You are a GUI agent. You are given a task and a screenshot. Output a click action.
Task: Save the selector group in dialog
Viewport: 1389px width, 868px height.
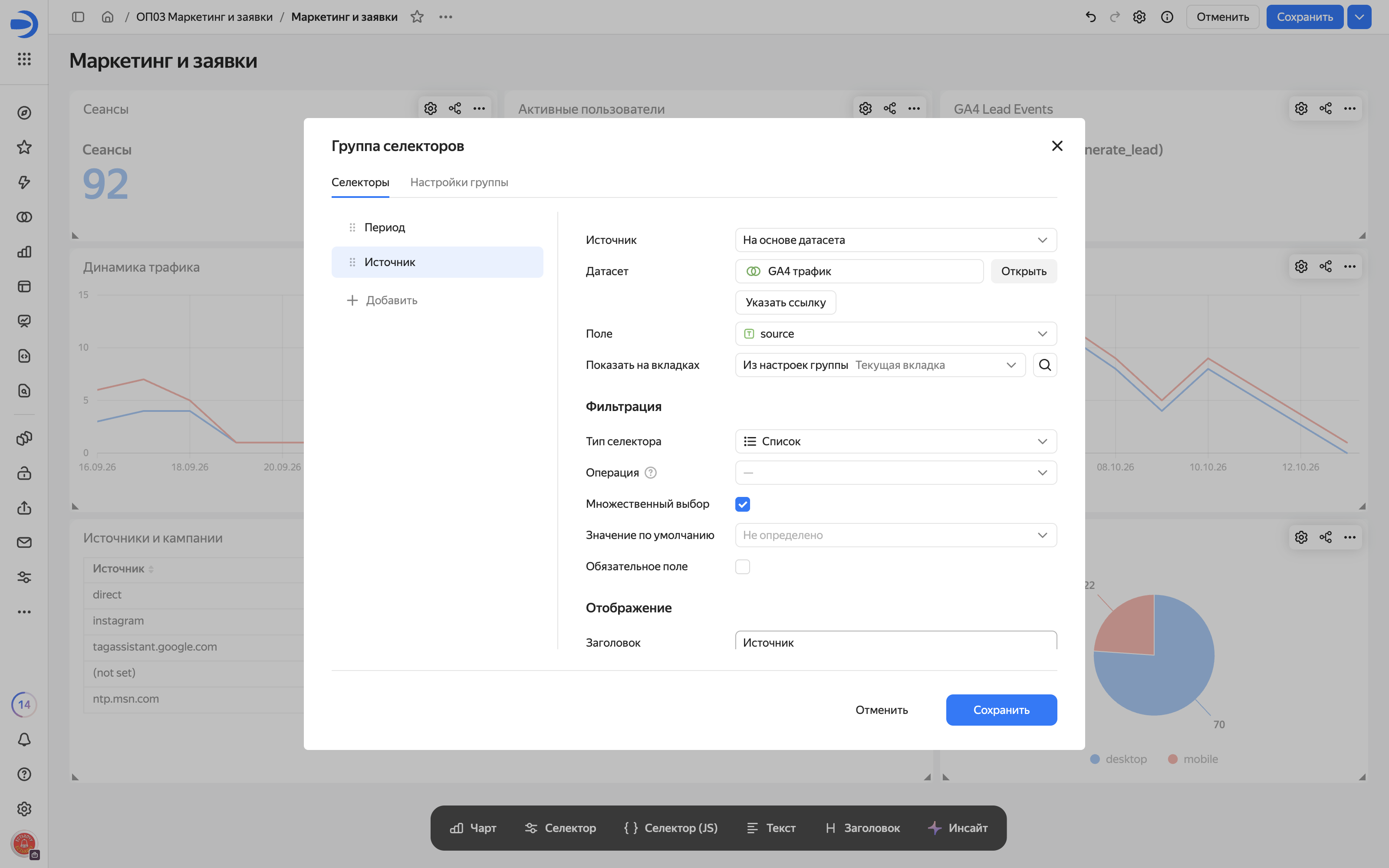point(1001,710)
